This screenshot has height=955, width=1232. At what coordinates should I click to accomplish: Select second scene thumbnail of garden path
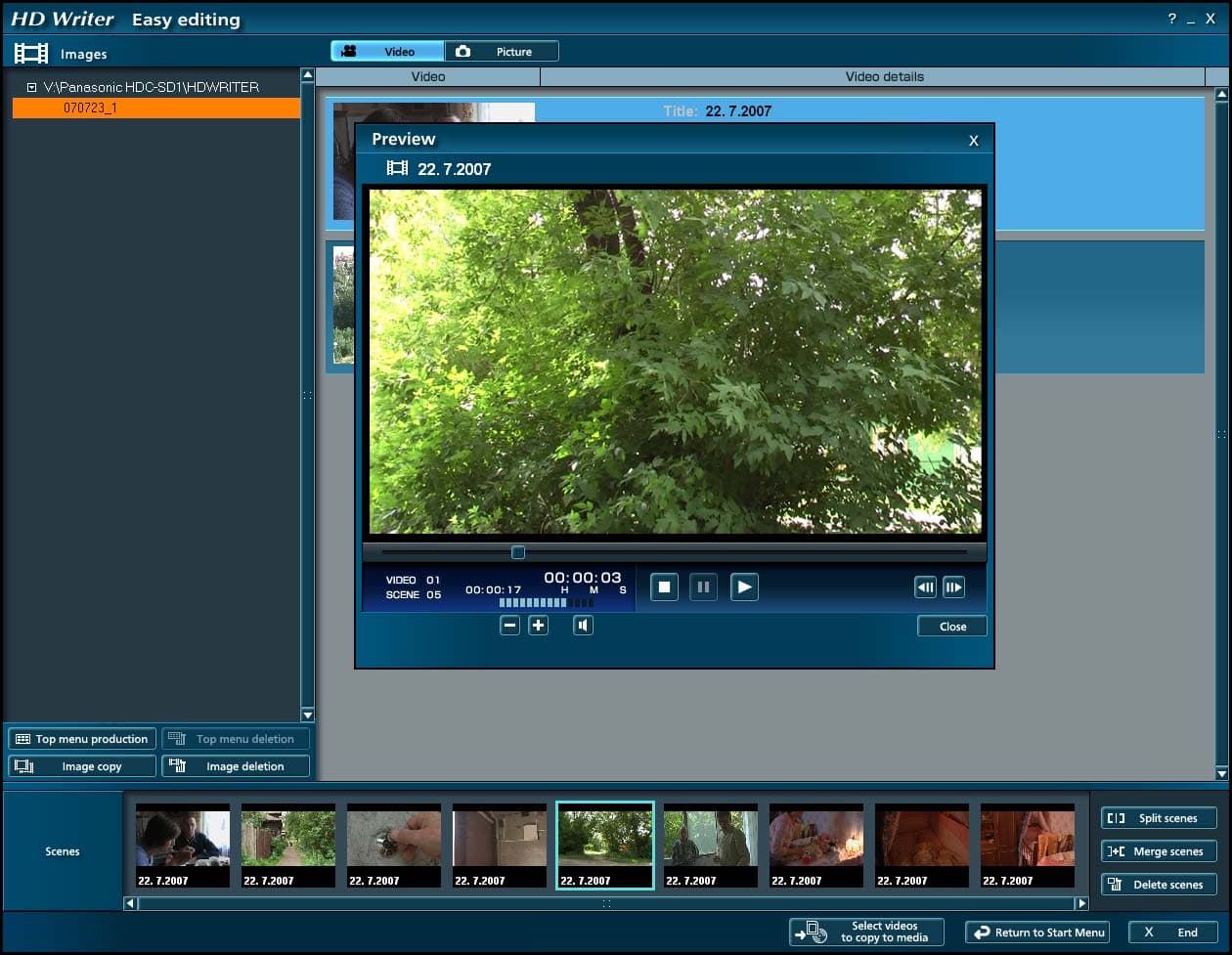(x=288, y=846)
